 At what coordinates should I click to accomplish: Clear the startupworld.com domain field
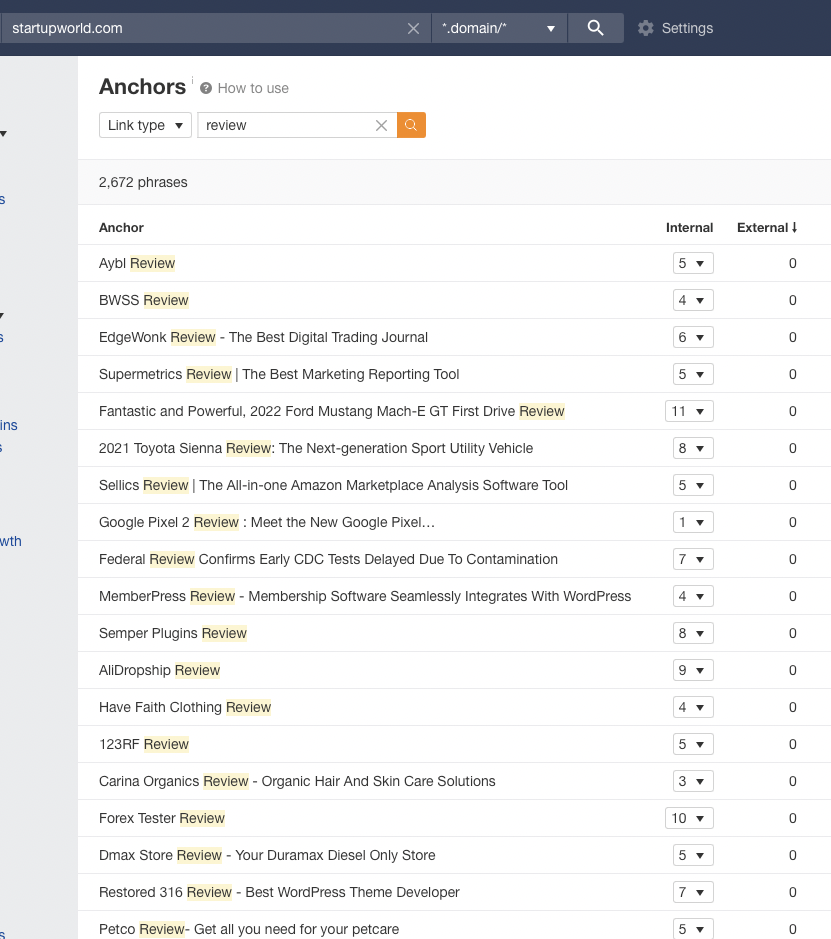[x=413, y=28]
